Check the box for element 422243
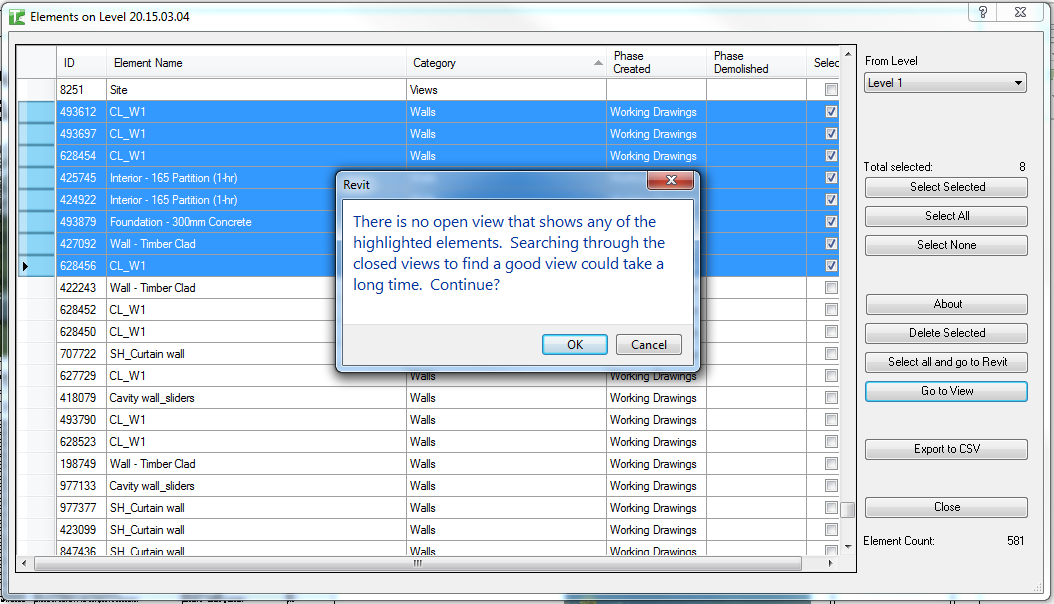The height and width of the screenshot is (604, 1054). 831,288
